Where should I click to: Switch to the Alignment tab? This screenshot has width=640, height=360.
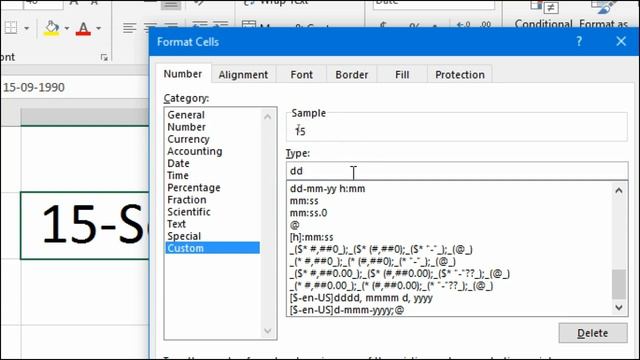point(243,75)
